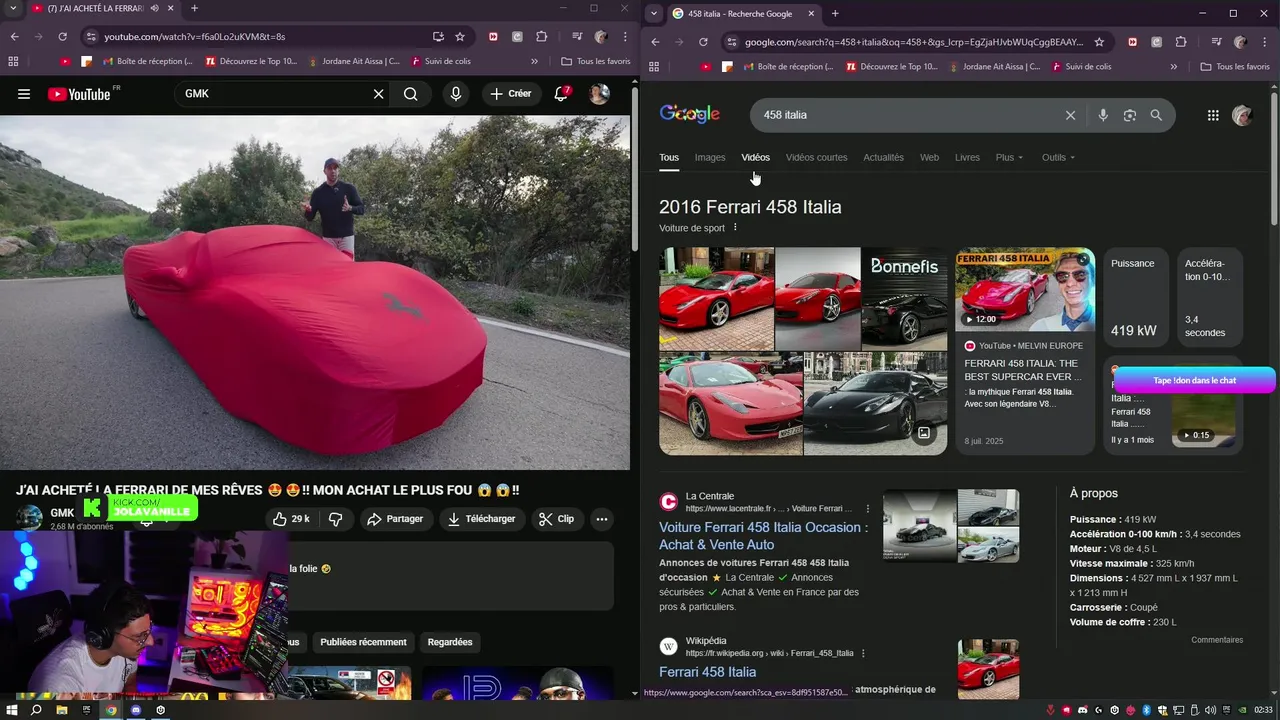Click the Commentaires link under À propos
The height and width of the screenshot is (720, 1280).
click(x=1217, y=640)
